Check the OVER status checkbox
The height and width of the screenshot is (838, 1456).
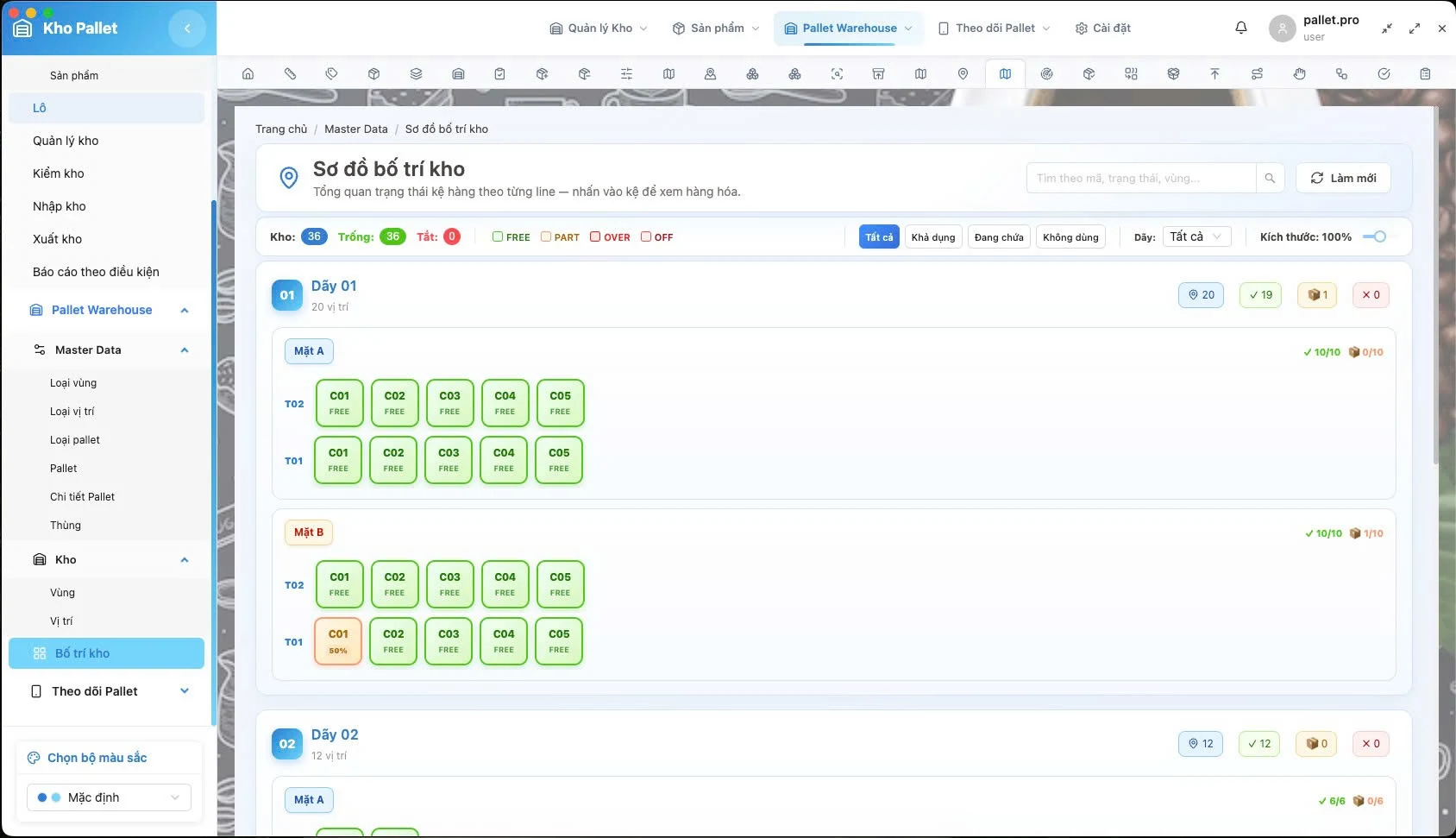coord(595,236)
